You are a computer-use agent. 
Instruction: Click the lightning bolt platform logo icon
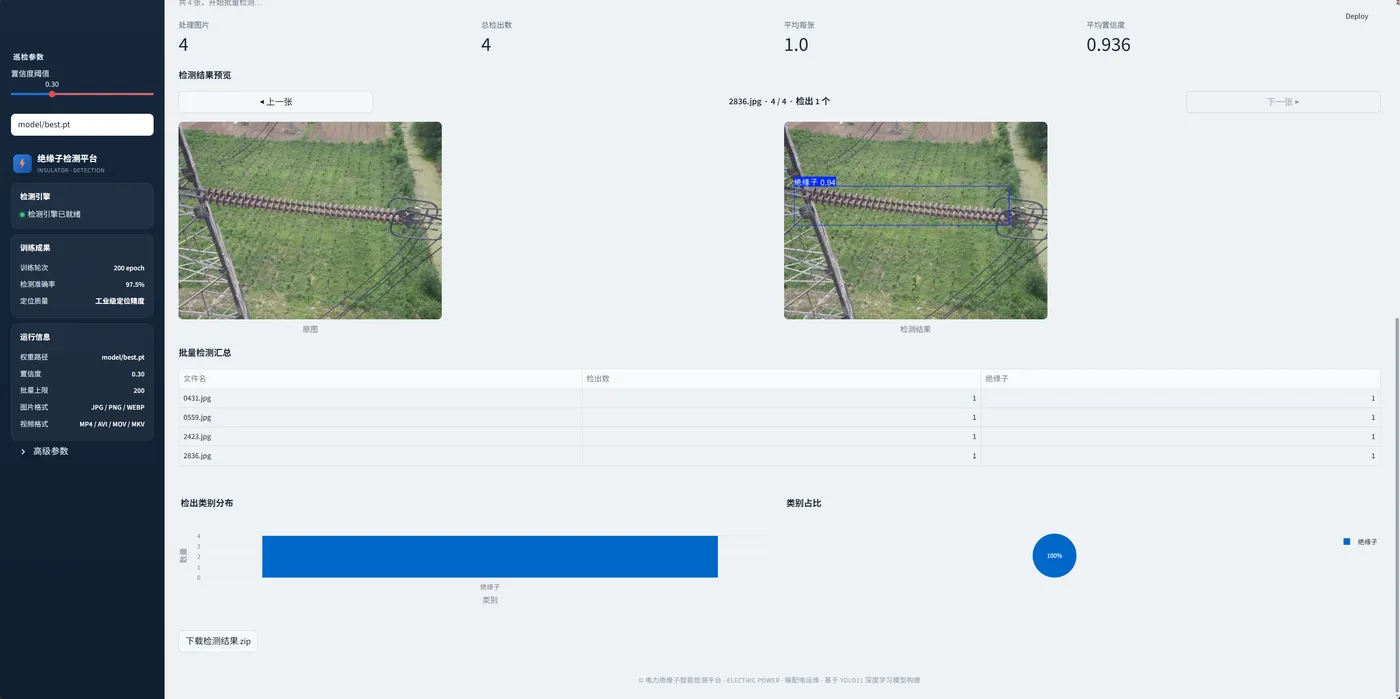tap(22, 163)
